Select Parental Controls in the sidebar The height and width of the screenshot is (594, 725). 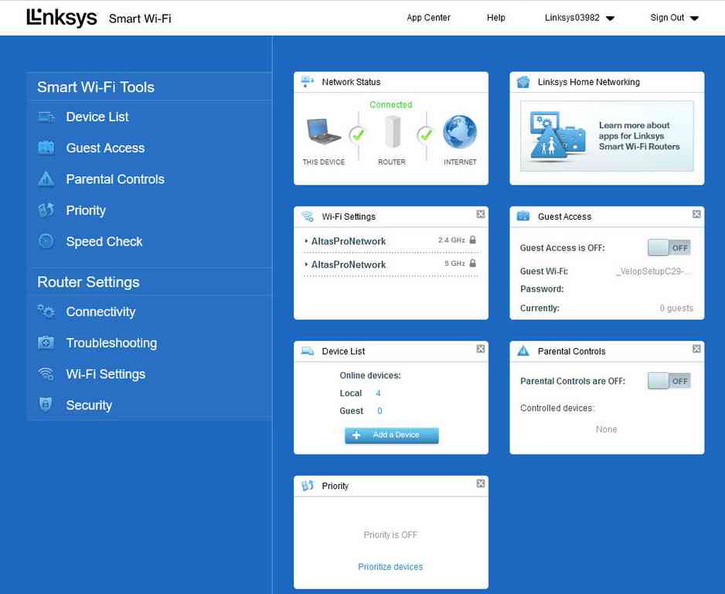pos(115,179)
